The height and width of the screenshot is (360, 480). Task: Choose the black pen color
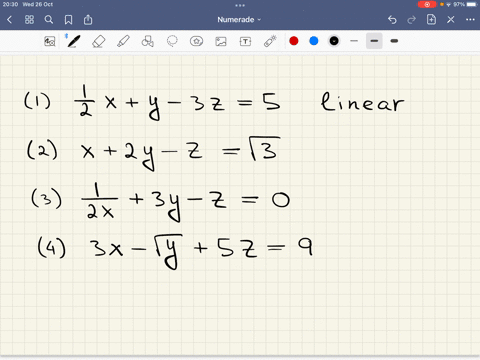[334, 41]
